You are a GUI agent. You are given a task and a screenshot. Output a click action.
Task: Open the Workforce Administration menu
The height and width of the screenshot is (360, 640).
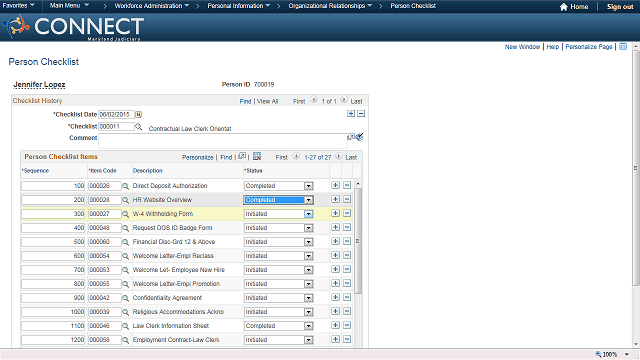tap(151, 6)
